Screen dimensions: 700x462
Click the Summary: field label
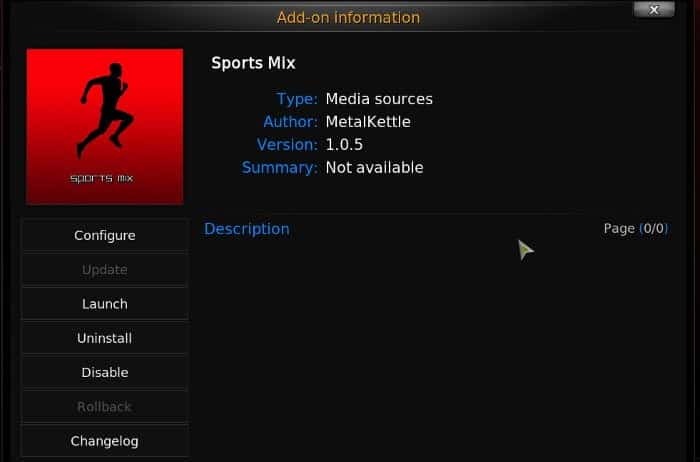(280, 167)
